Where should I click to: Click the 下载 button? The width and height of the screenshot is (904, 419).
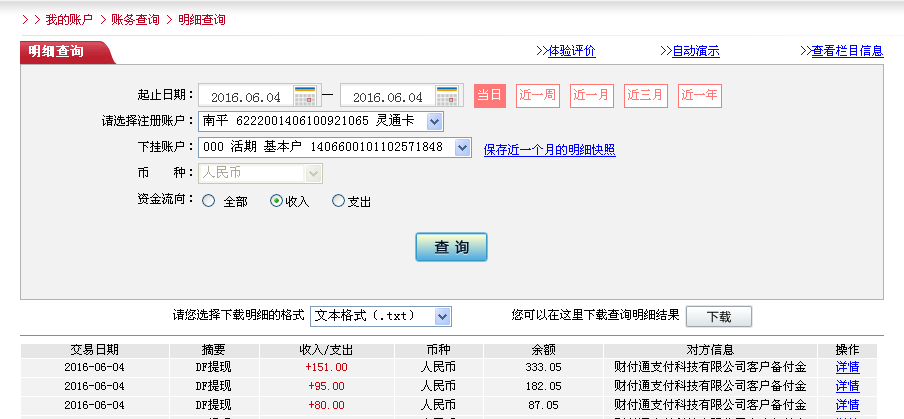click(x=719, y=316)
